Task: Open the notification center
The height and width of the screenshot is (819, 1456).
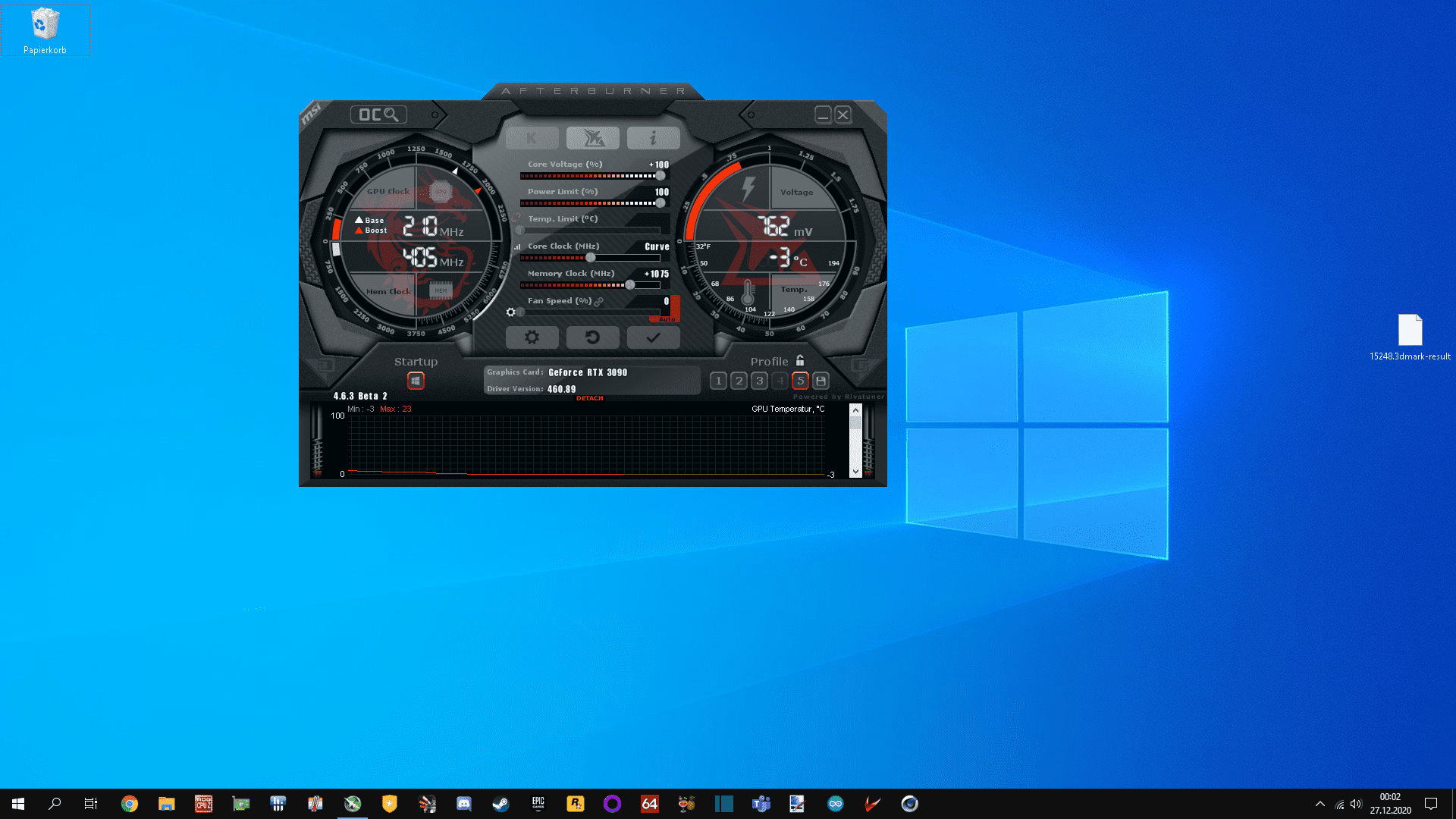Action: 1431,804
